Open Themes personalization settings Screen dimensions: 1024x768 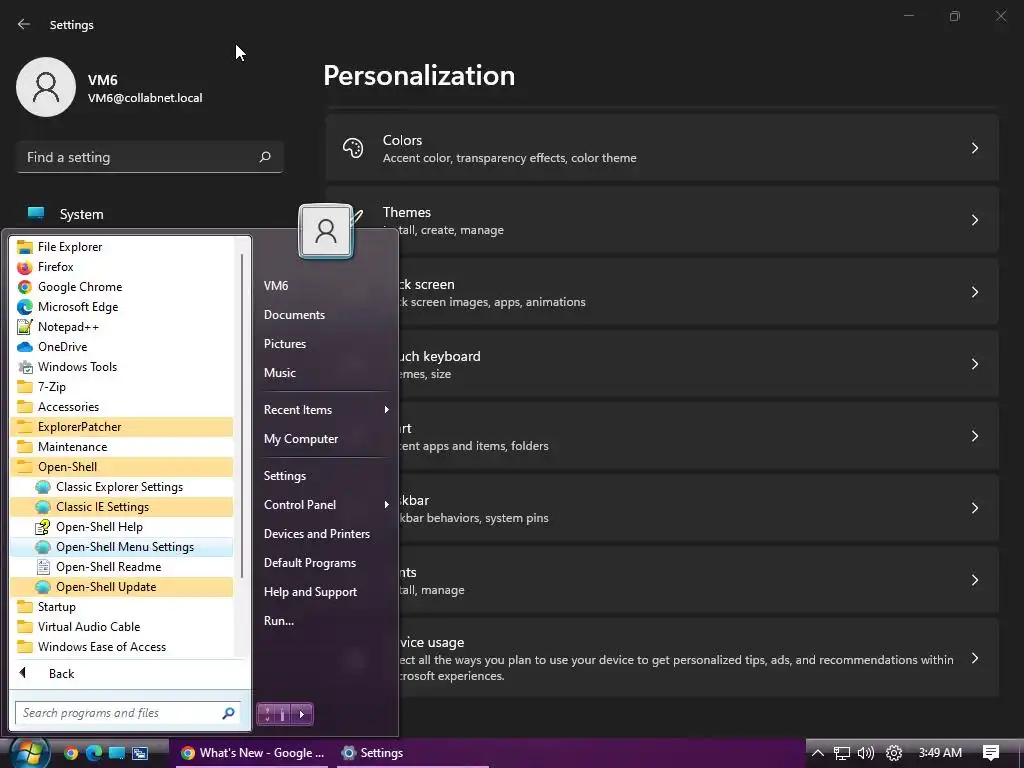click(662, 220)
